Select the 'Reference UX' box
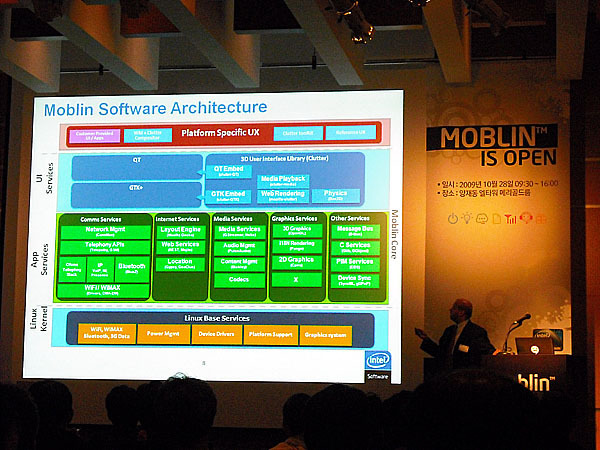 (x=351, y=132)
